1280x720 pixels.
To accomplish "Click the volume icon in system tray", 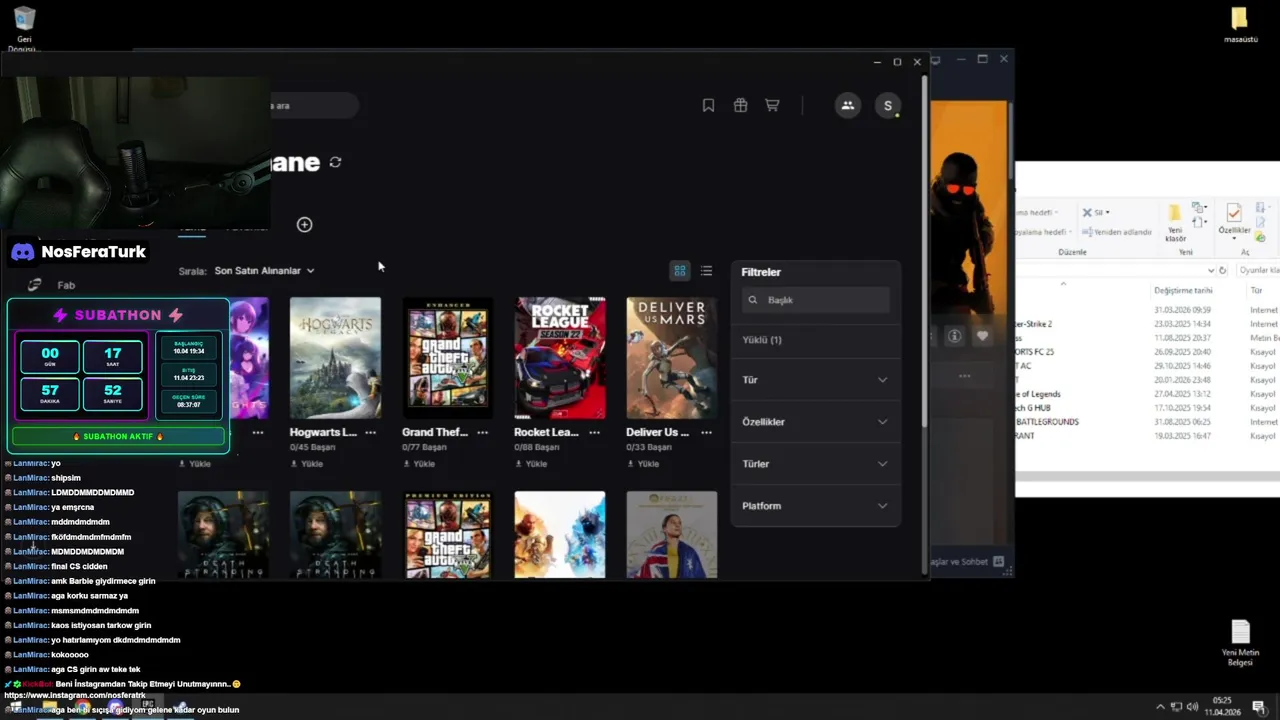I will (1193, 707).
